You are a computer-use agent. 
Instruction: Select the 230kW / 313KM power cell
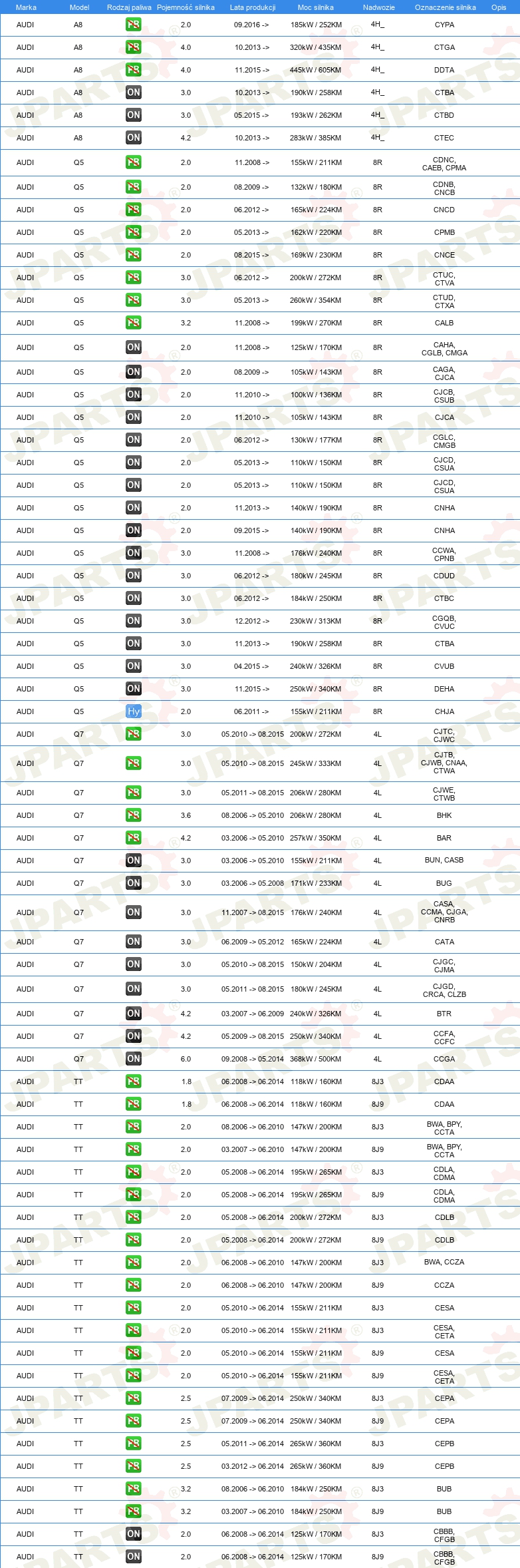[316, 621]
